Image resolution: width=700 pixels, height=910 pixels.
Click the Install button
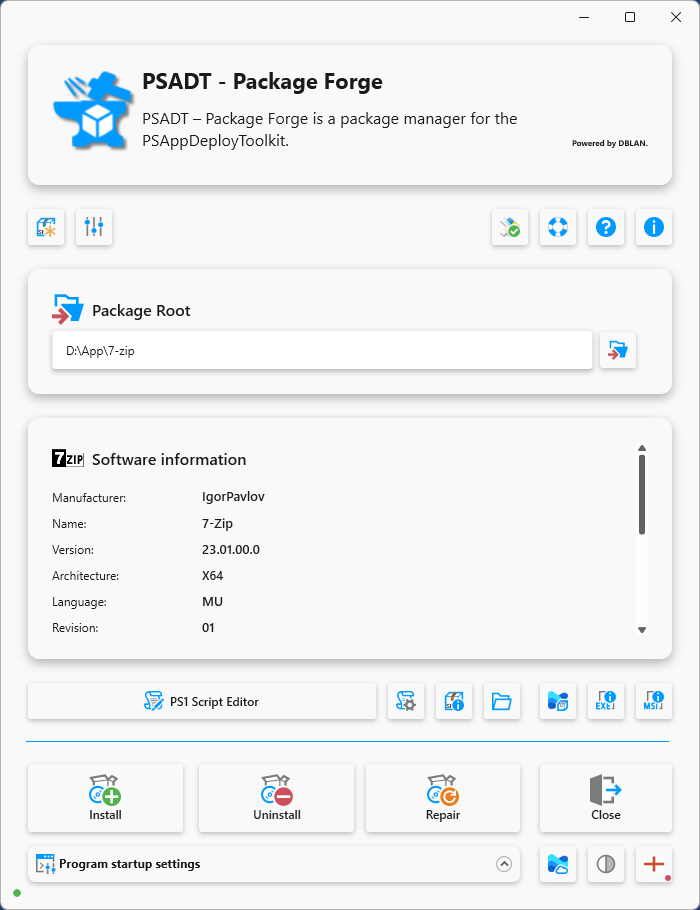point(106,799)
